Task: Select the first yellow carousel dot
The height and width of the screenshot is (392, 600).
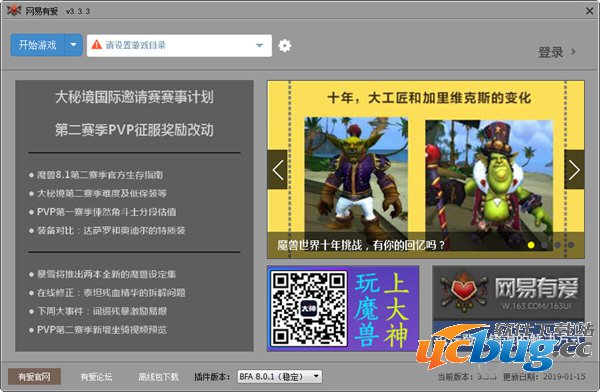Action: pyautogui.click(x=531, y=245)
